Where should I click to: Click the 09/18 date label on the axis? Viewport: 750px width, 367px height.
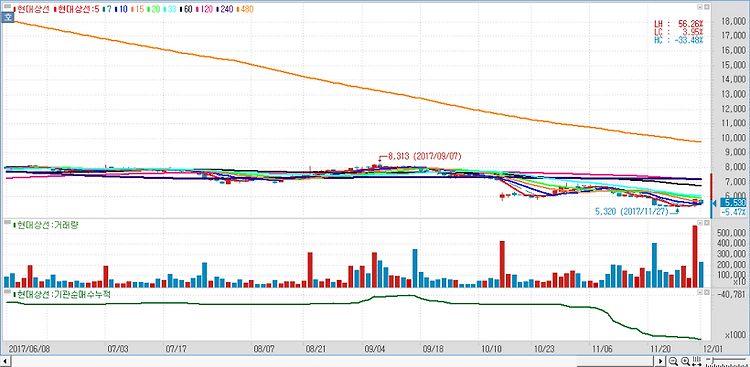432,349
